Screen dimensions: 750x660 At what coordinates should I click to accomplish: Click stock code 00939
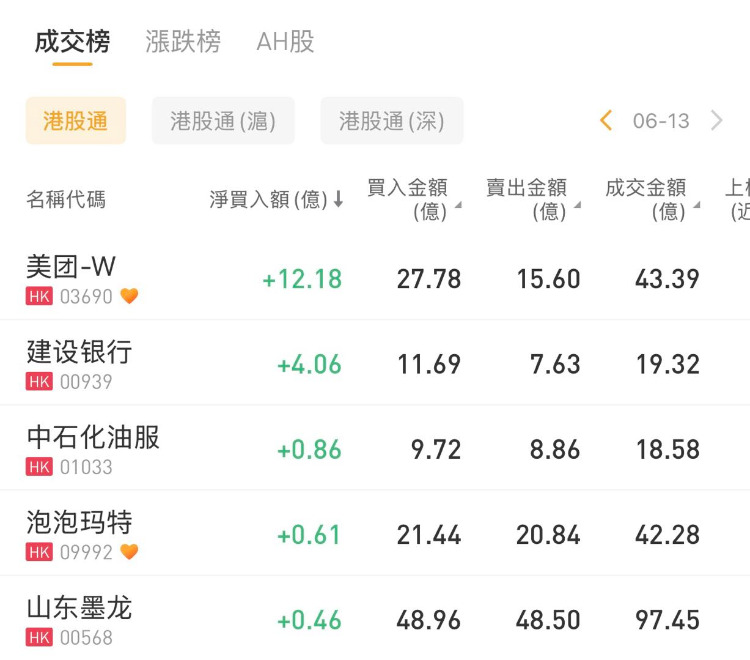click(86, 382)
